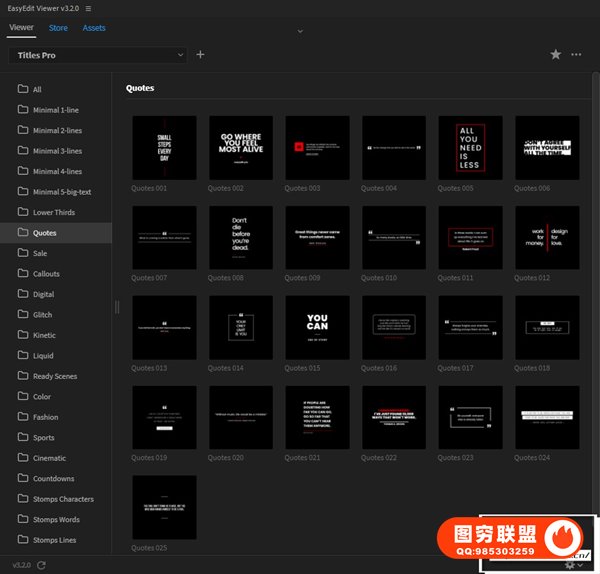Click the settings gear icon at bottom right

coord(570,565)
